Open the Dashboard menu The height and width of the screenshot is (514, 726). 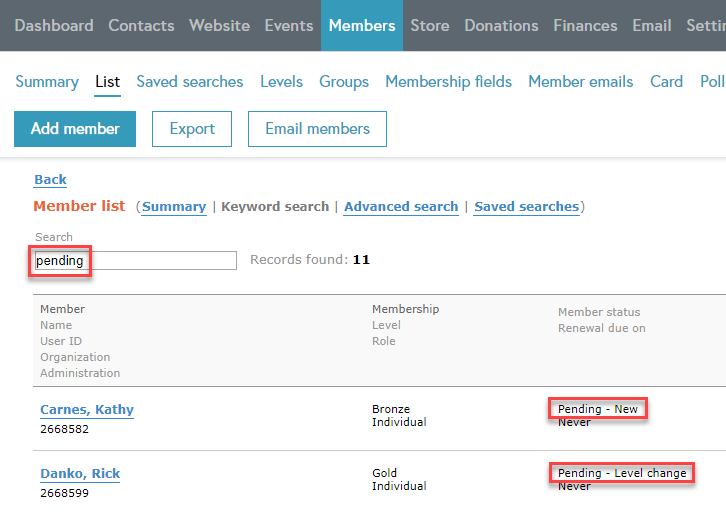[54, 25]
